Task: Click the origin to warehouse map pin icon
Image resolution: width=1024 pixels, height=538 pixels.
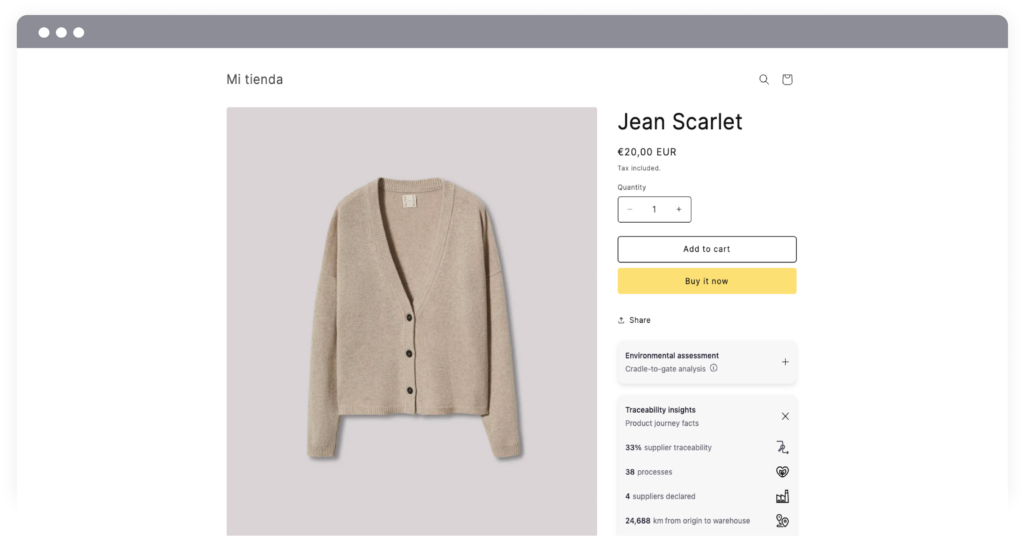Action: point(782,520)
